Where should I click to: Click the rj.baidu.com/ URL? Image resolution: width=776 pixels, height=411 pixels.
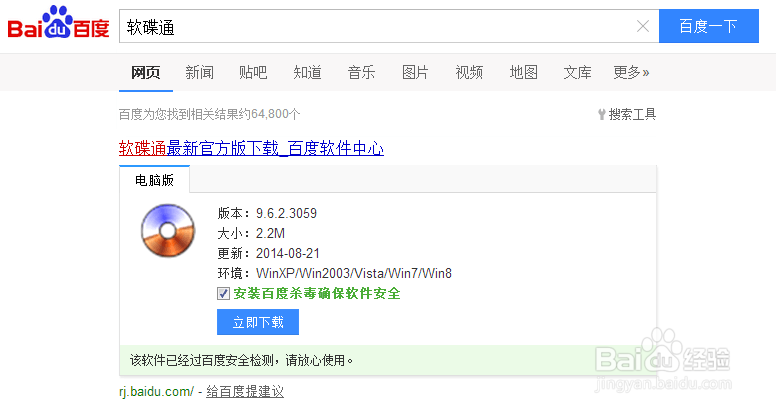[156, 392]
